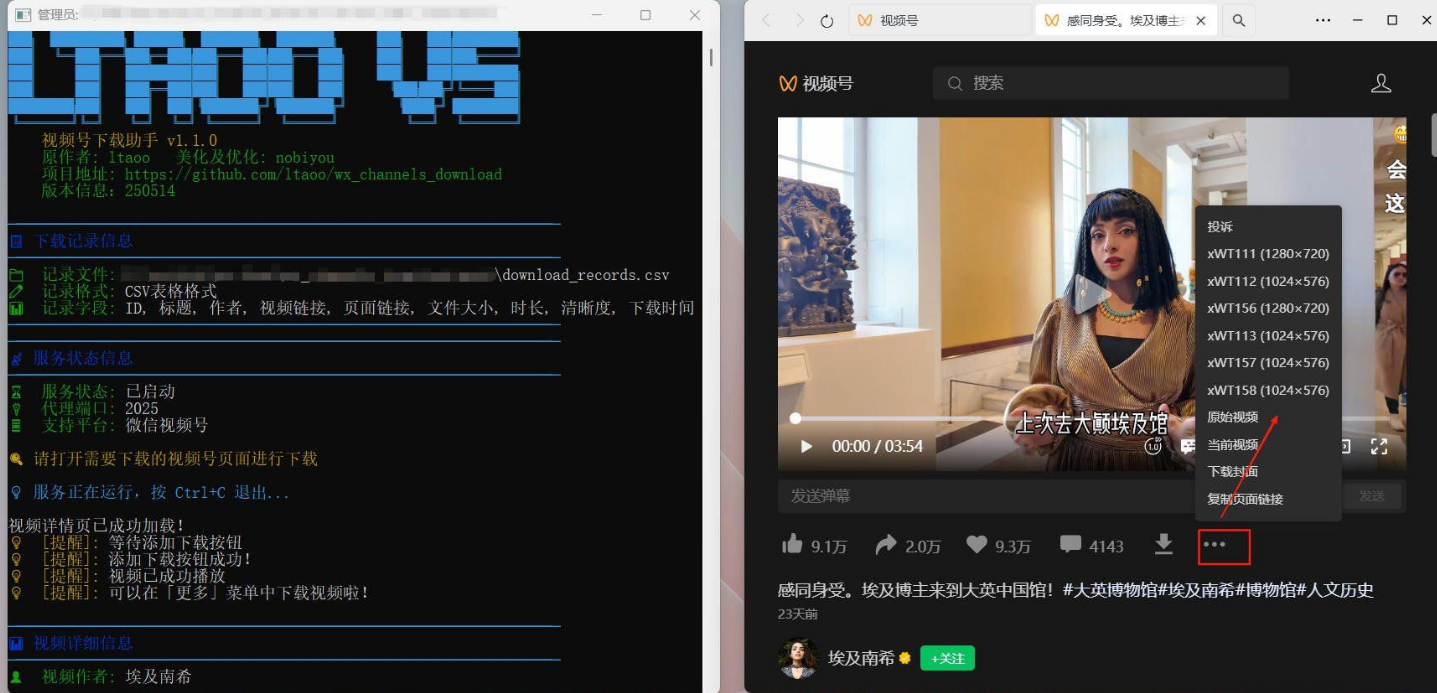Screen dimensions: 1437x693
Task: Open browser window three-dot menu
Action: coord(1323,20)
